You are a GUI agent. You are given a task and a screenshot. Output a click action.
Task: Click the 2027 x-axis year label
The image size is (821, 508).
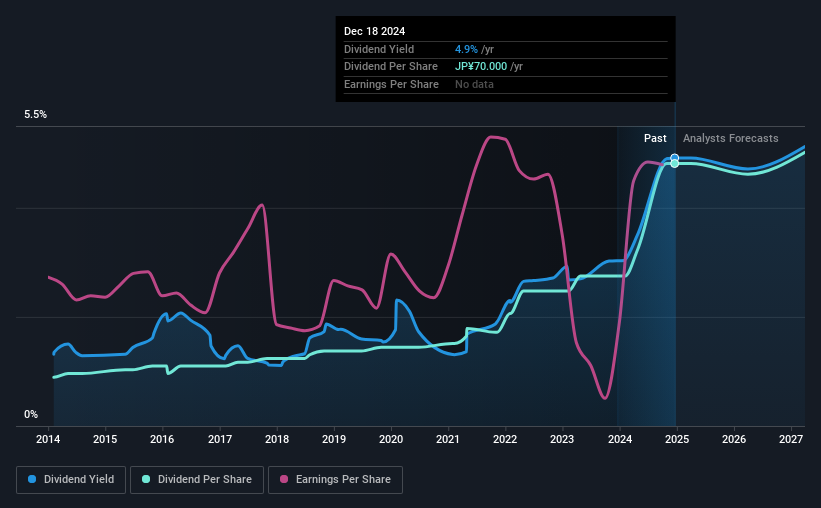click(x=791, y=439)
